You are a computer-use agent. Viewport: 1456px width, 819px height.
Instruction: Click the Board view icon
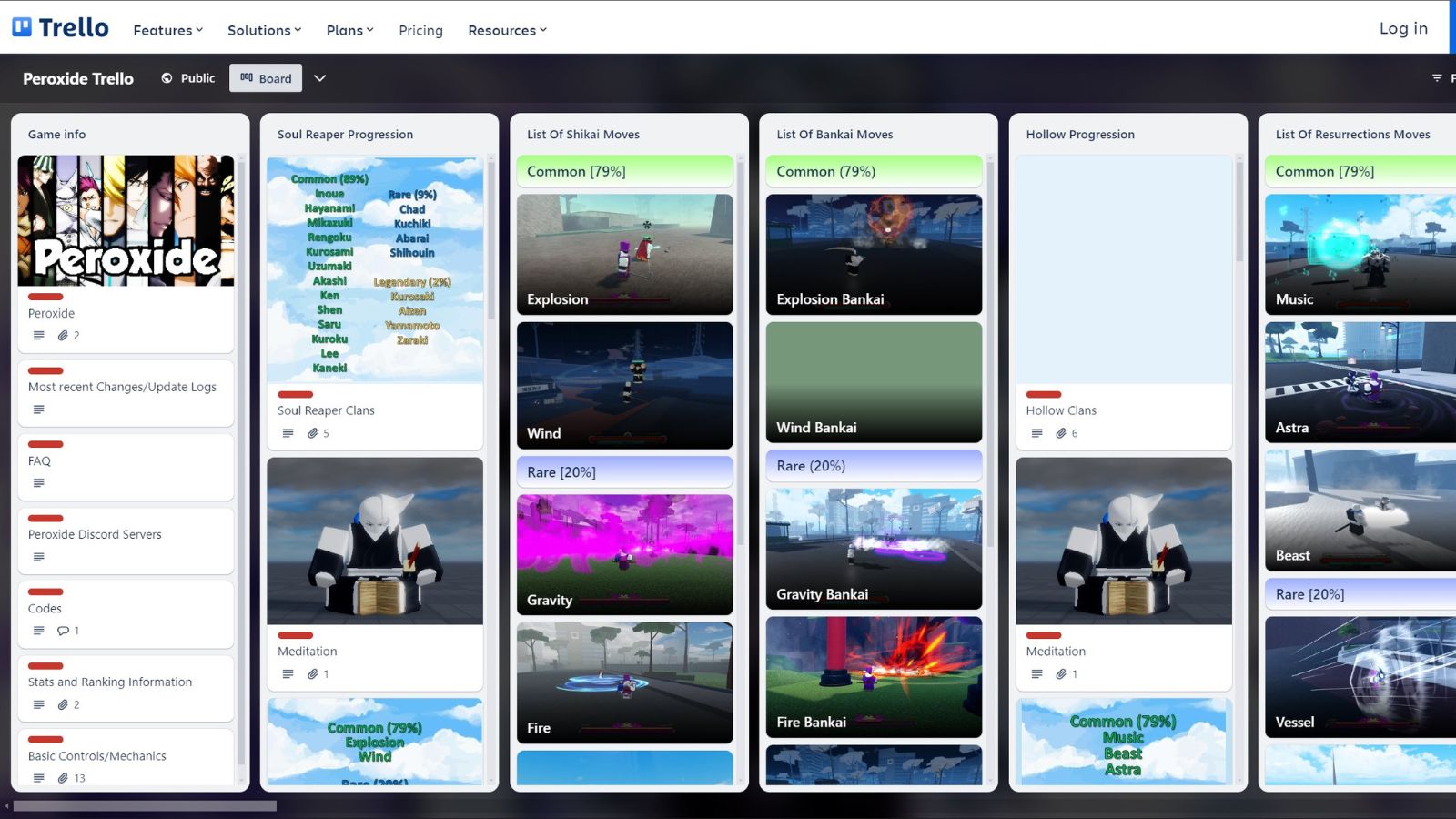pos(247,77)
